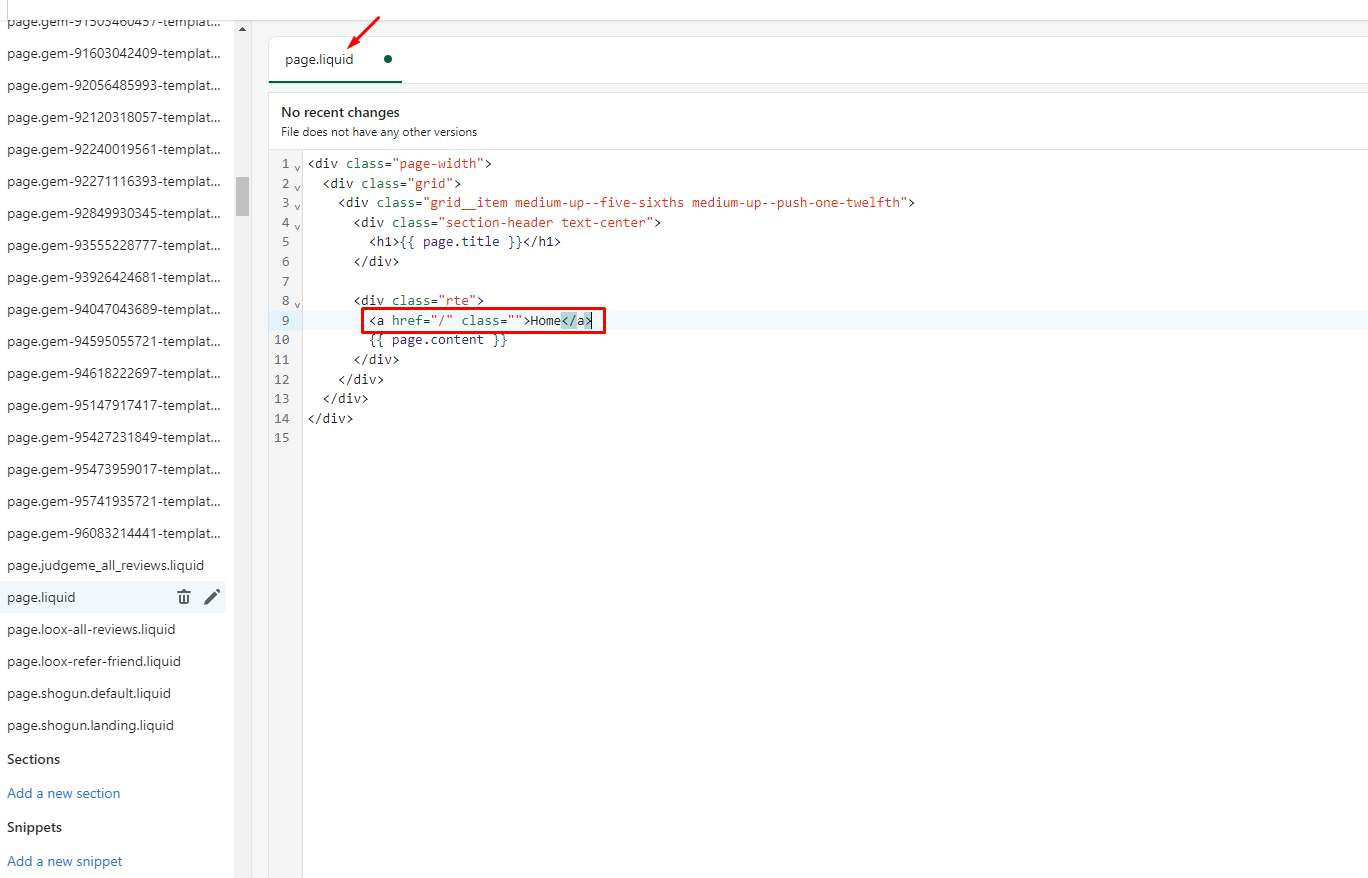This screenshot has height=878, width=1368.
Task: Open page.gem-95427231849 template file
Action: tap(114, 437)
